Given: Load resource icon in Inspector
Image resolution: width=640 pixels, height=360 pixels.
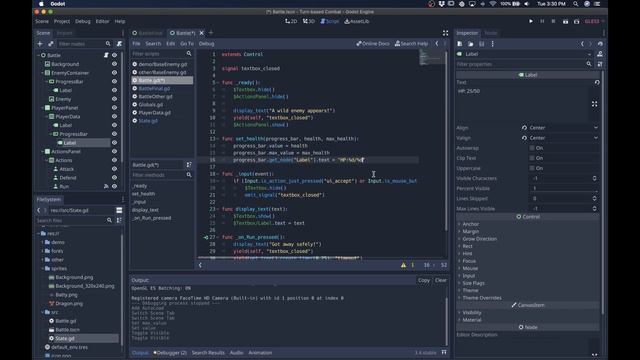Looking at the screenshot, I should [x=471, y=44].
